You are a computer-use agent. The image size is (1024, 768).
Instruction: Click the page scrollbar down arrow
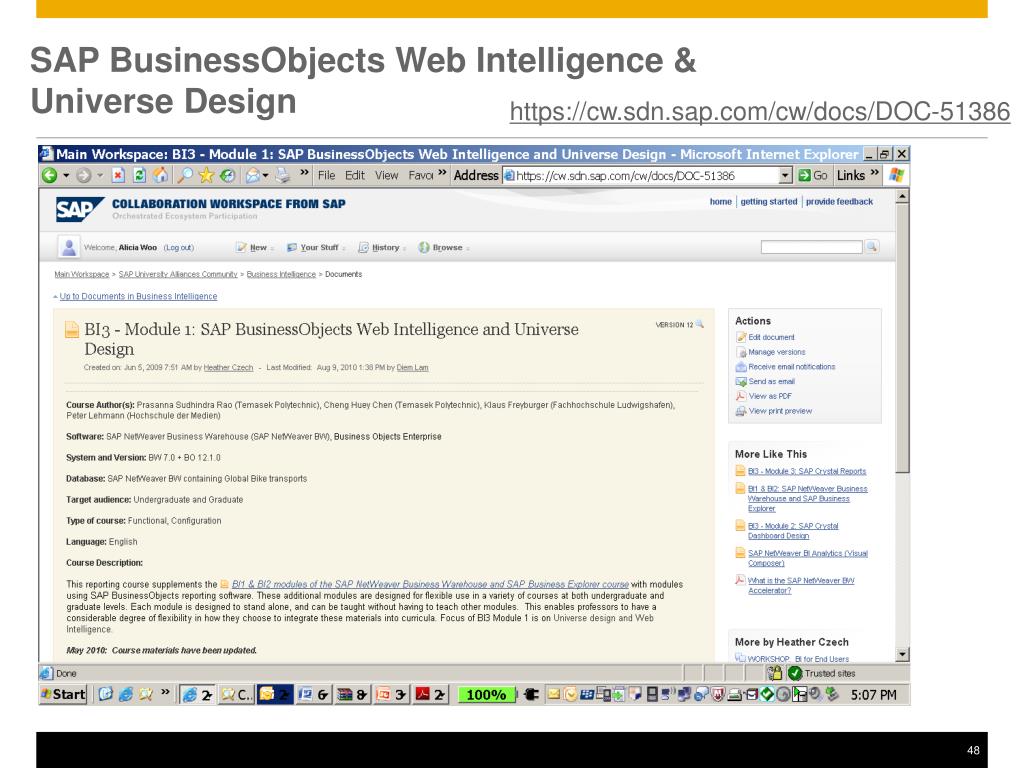tap(903, 654)
